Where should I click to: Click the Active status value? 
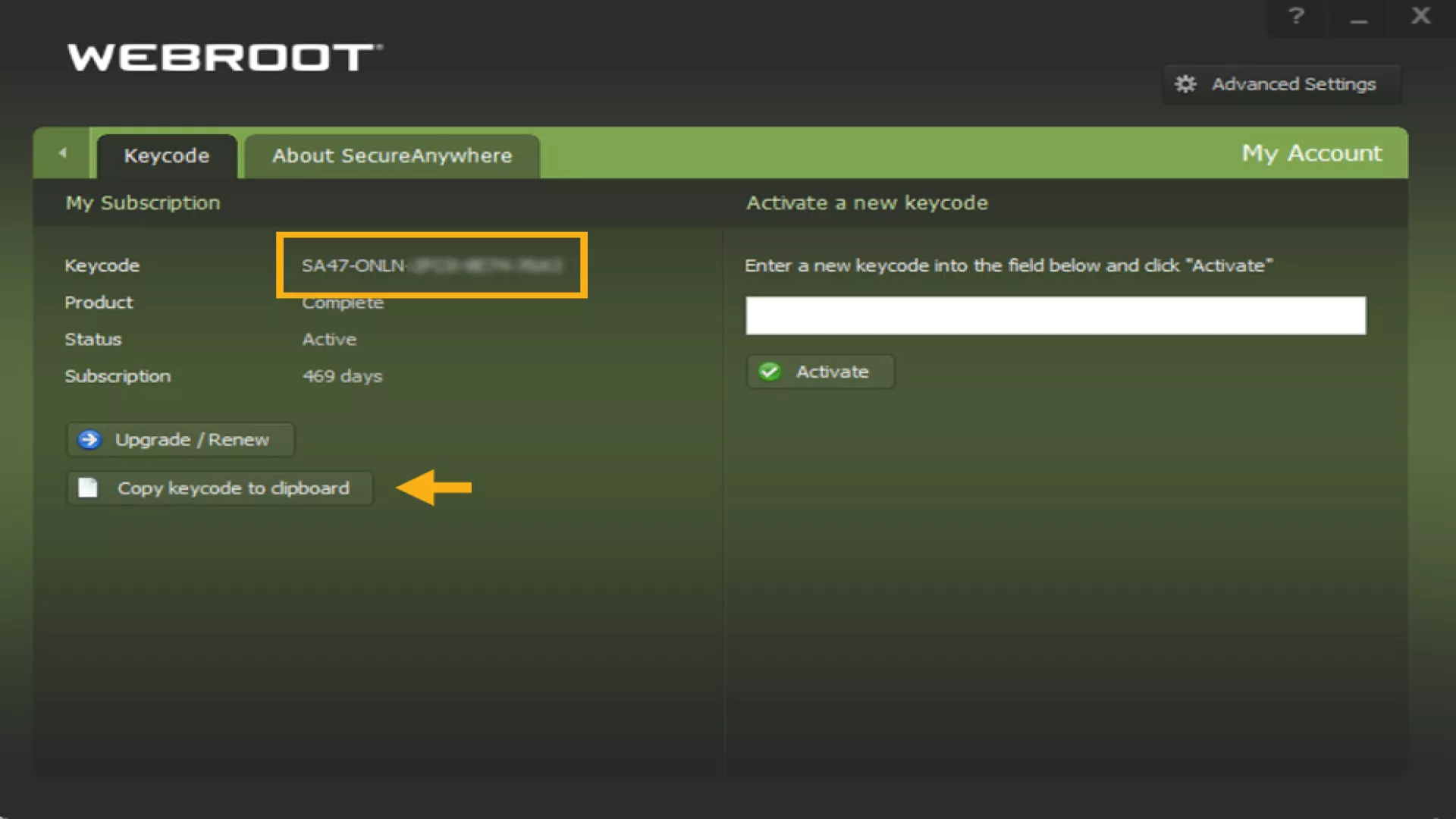pyautogui.click(x=329, y=340)
